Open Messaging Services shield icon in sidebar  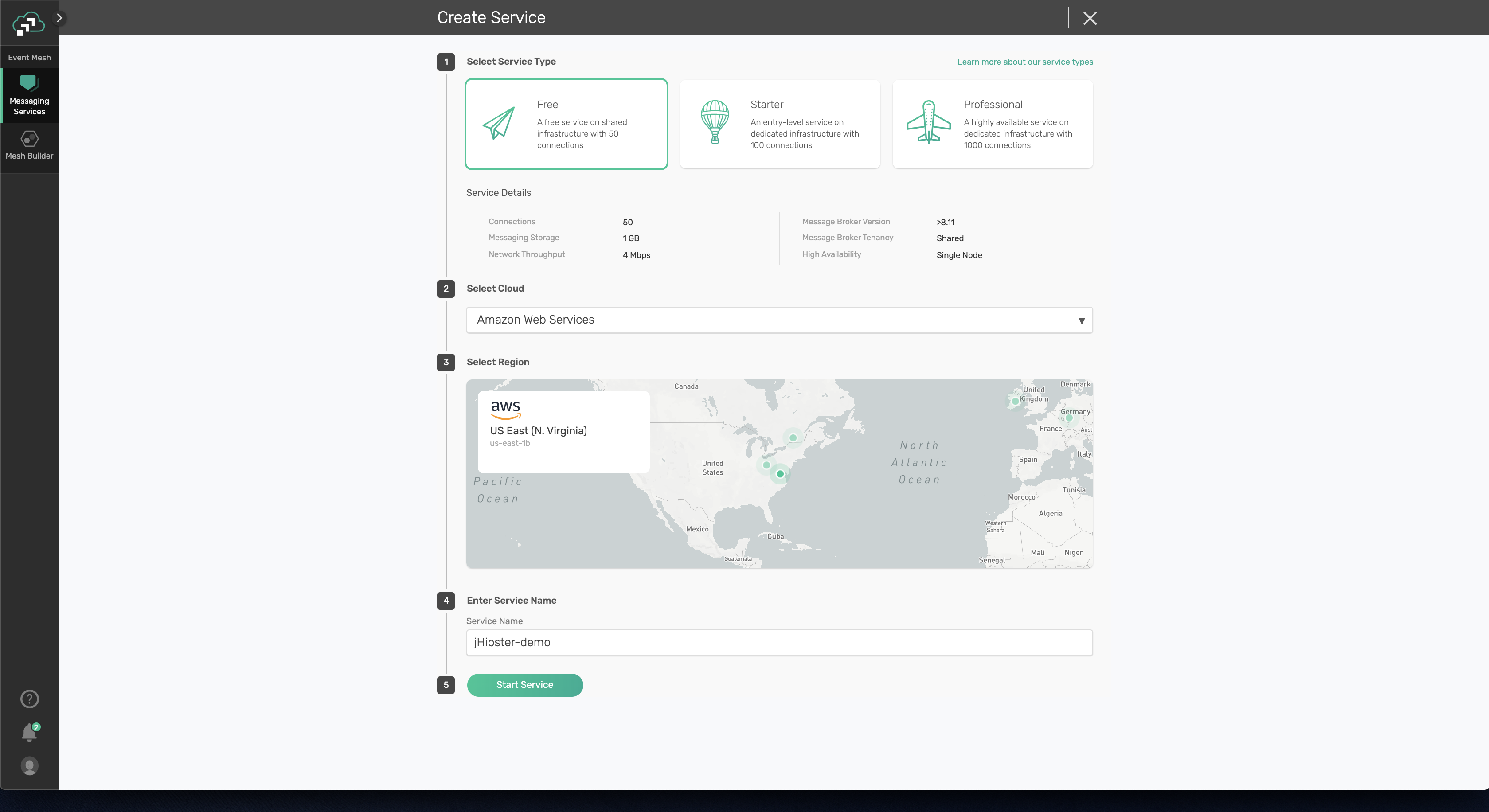point(29,82)
